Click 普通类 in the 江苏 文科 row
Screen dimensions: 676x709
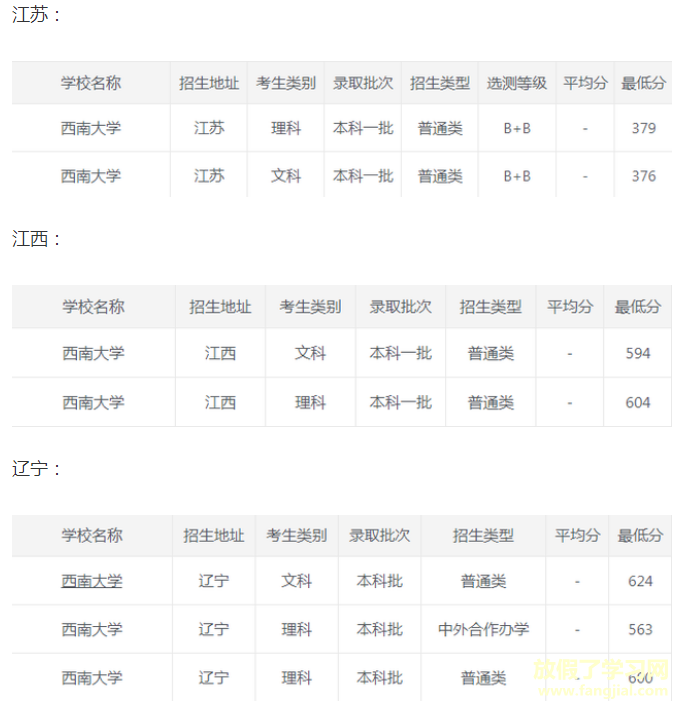coord(440,175)
